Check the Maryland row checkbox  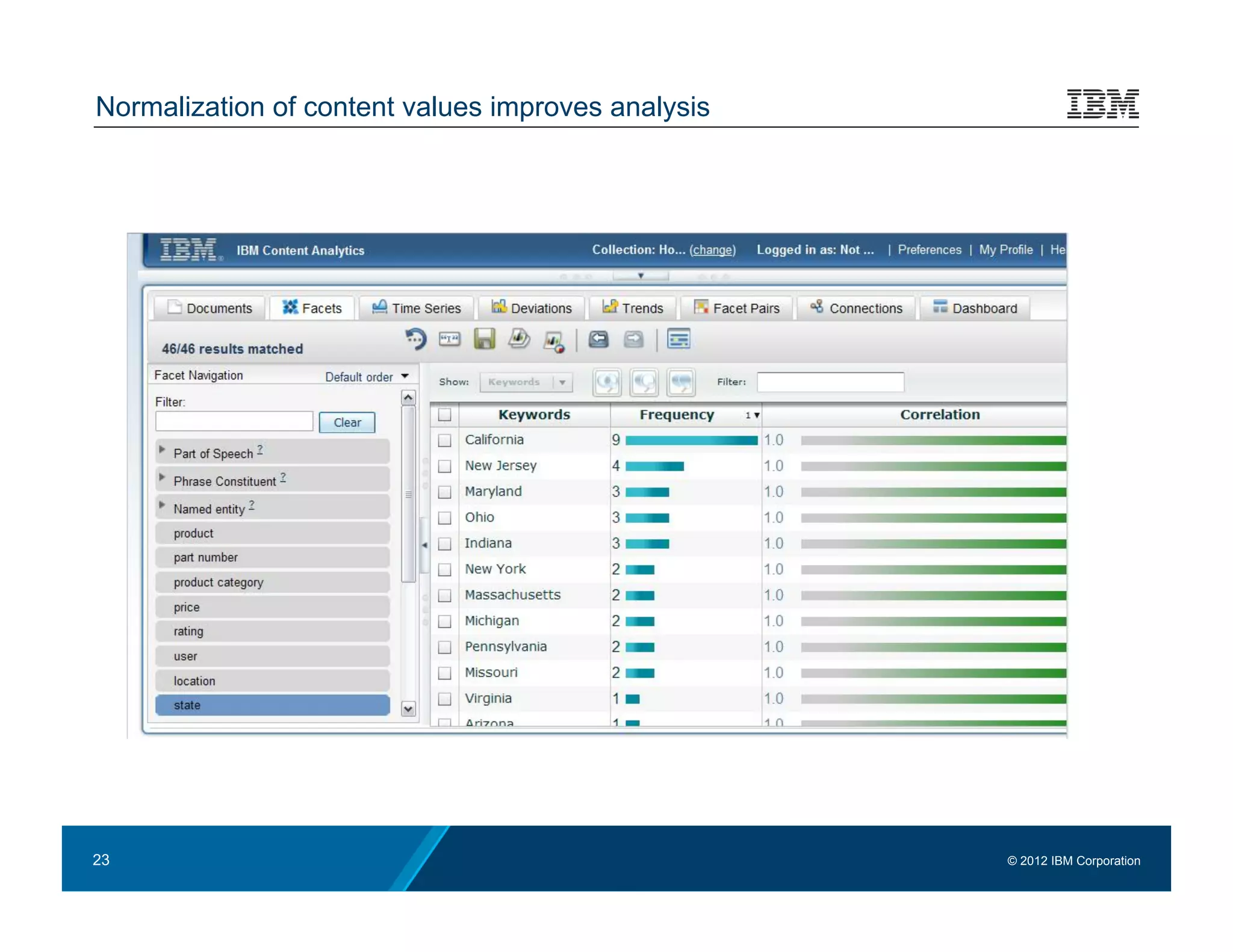pyautogui.click(x=445, y=492)
